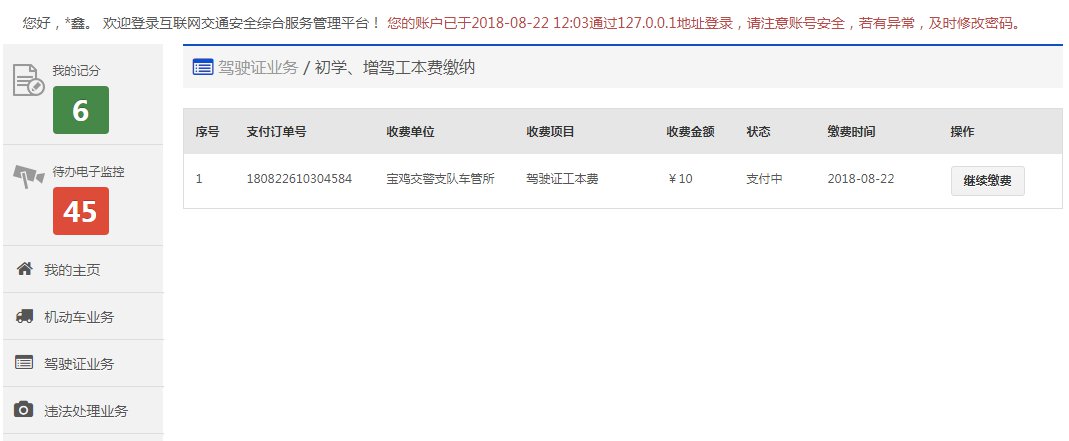
Task: Click the 收费金额 column header
Action: point(690,132)
